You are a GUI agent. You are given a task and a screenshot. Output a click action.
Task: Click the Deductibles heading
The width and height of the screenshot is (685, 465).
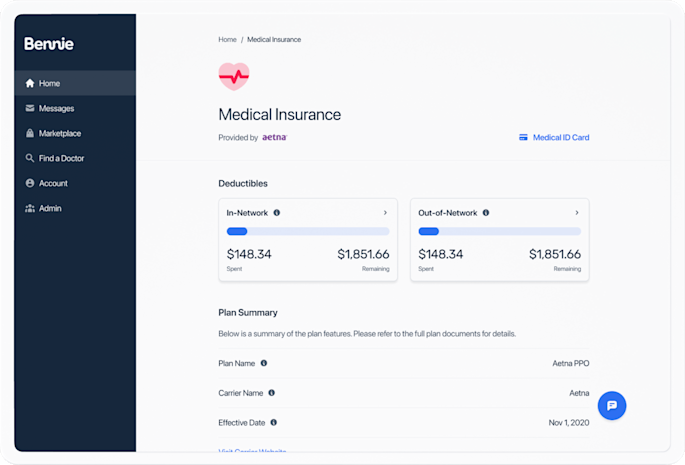[243, 184]
